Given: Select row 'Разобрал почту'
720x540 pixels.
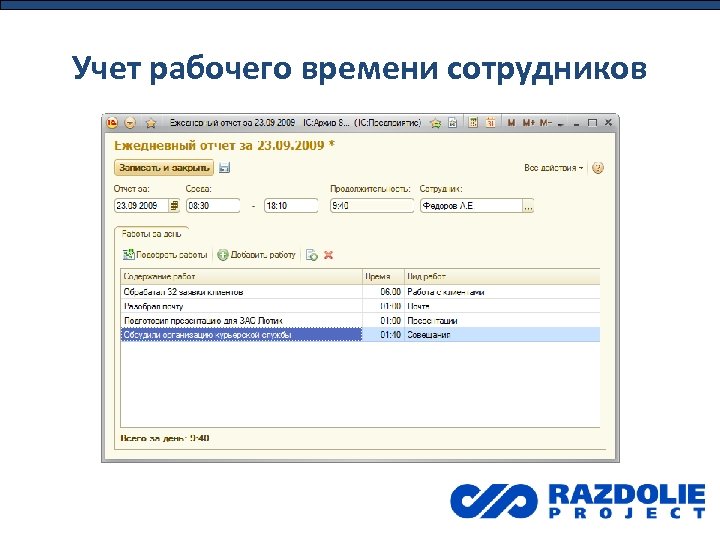Looking at the screenshot, I should 360,306.
